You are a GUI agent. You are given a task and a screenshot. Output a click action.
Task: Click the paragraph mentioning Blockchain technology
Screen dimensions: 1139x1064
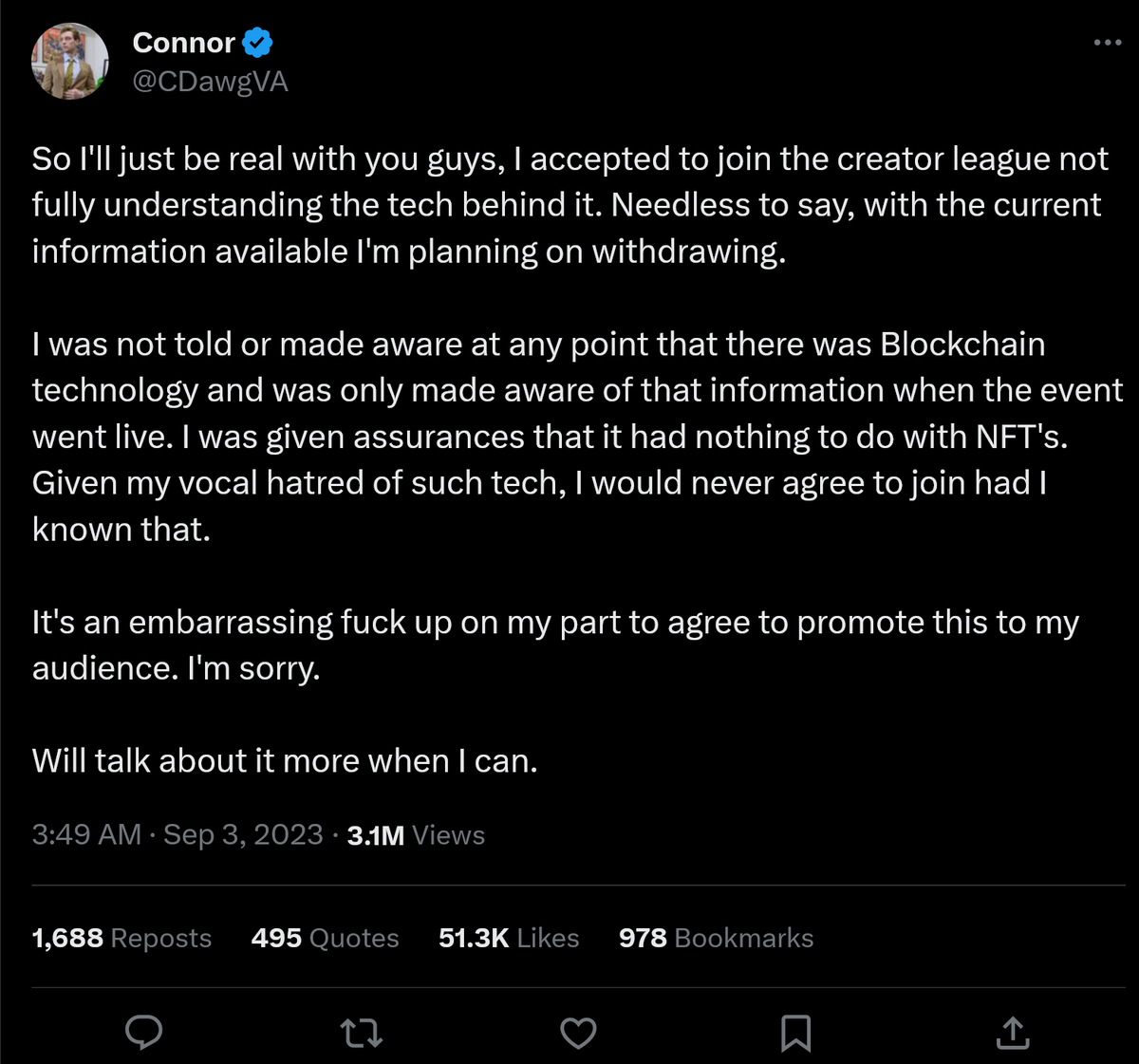coord(569,437)
